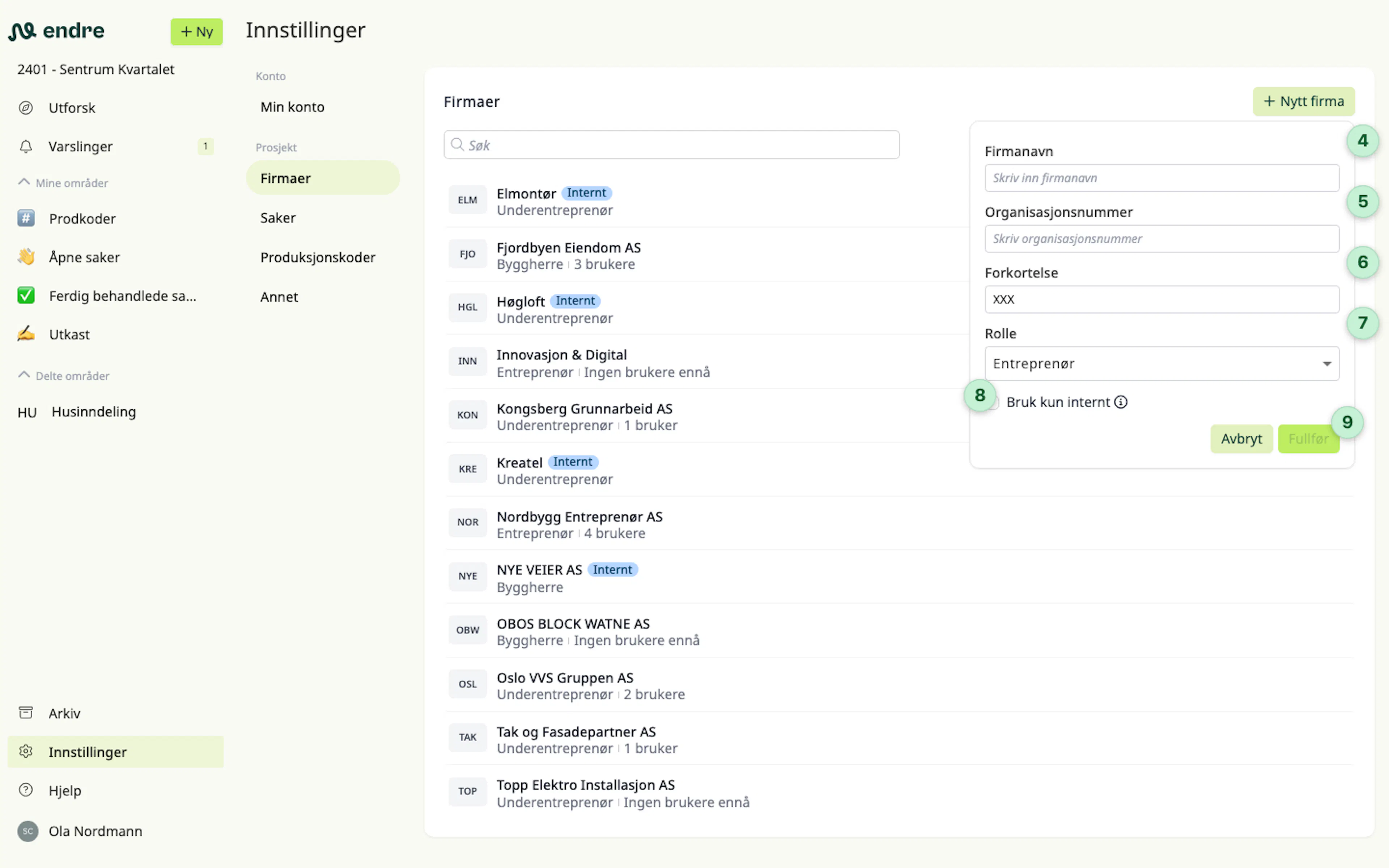Click the Internt tag on Høgloft
Screen dimensions: 1389x868
575,301
